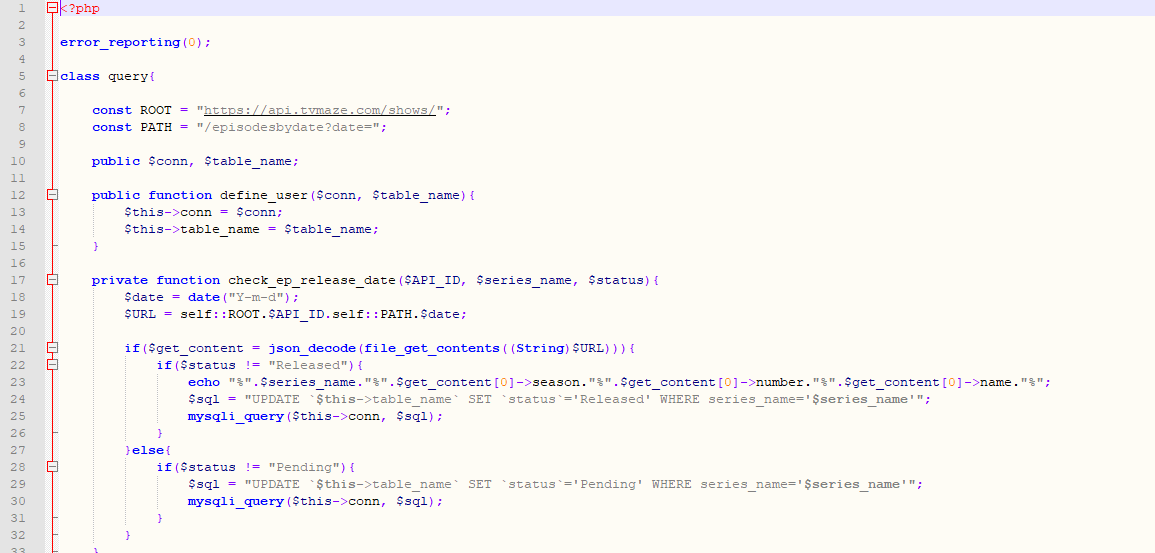Place cursor on the echo statement
This screenshot has width=1155, height=553.
(204, 382)
